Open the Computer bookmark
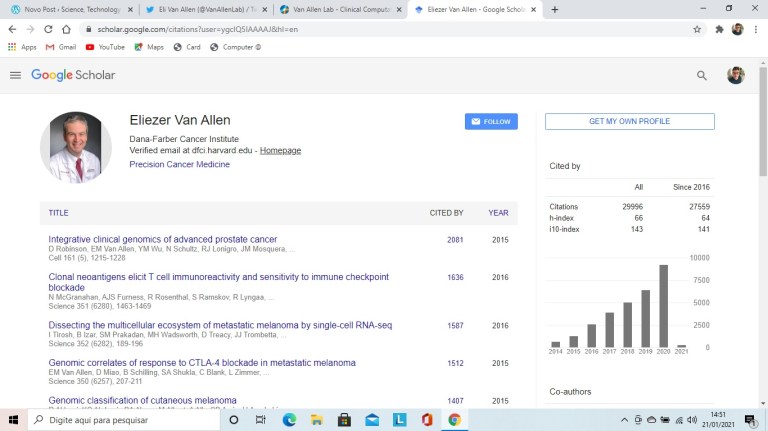 [236, 47]
